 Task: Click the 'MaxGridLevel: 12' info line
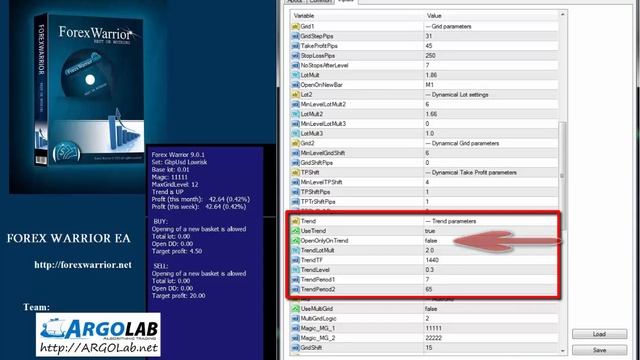click(x=175, y=184)
